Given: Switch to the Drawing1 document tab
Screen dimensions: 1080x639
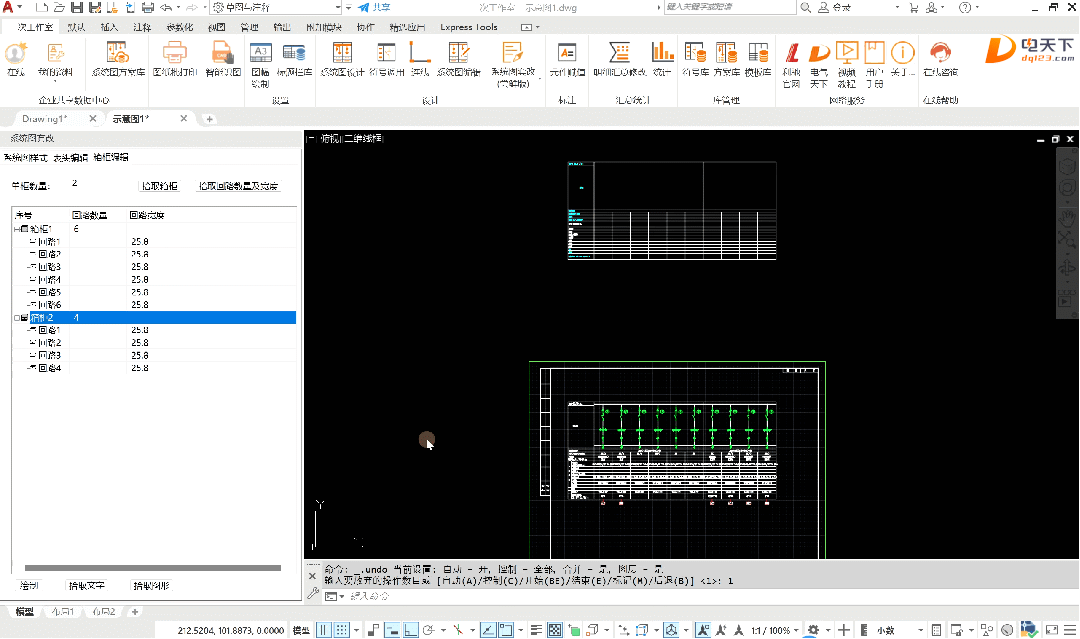Looking at the screenshot, I should pos(44,119).
